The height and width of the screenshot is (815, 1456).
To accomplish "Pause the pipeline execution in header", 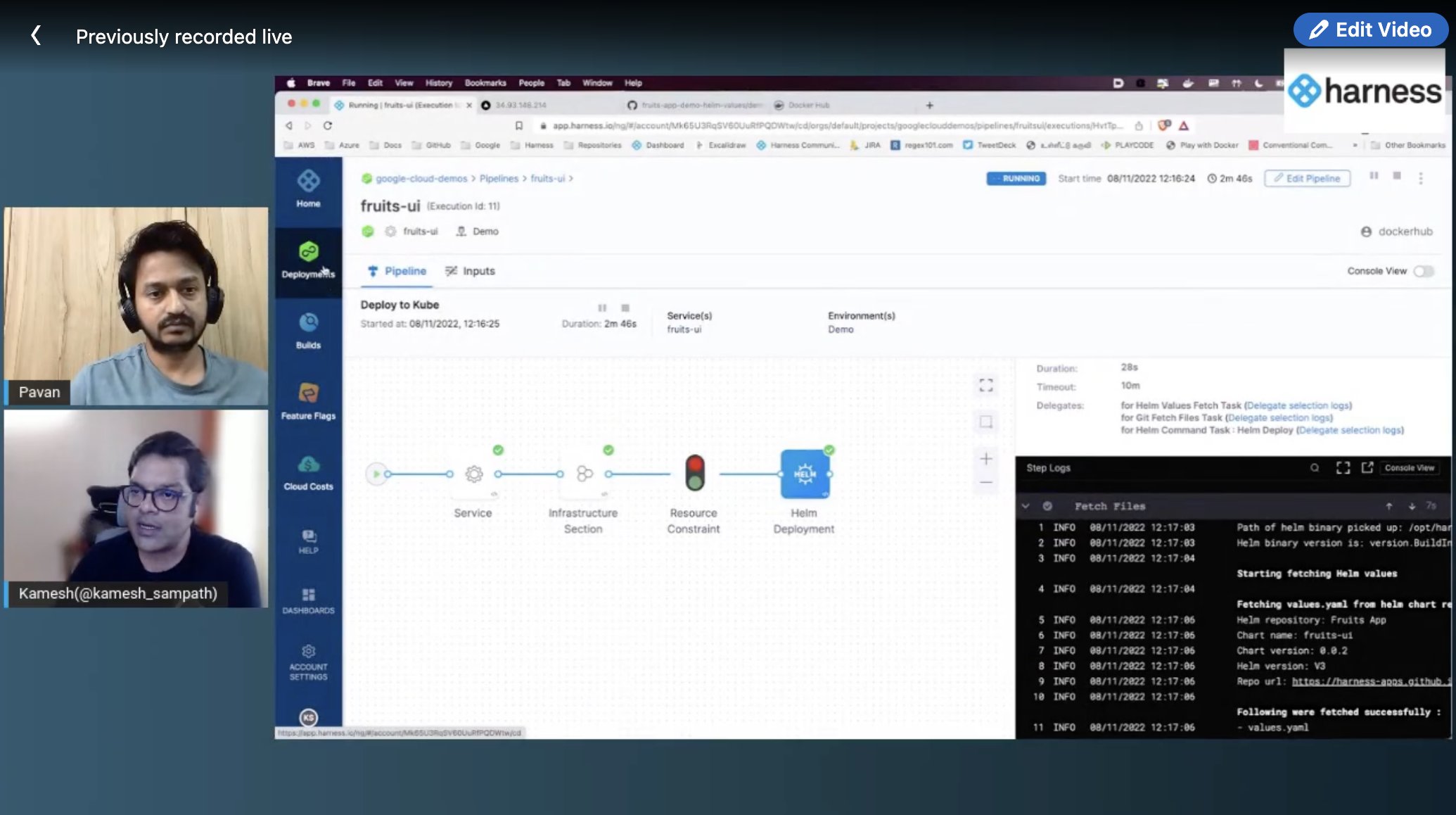I will [x=1374, y=175].
